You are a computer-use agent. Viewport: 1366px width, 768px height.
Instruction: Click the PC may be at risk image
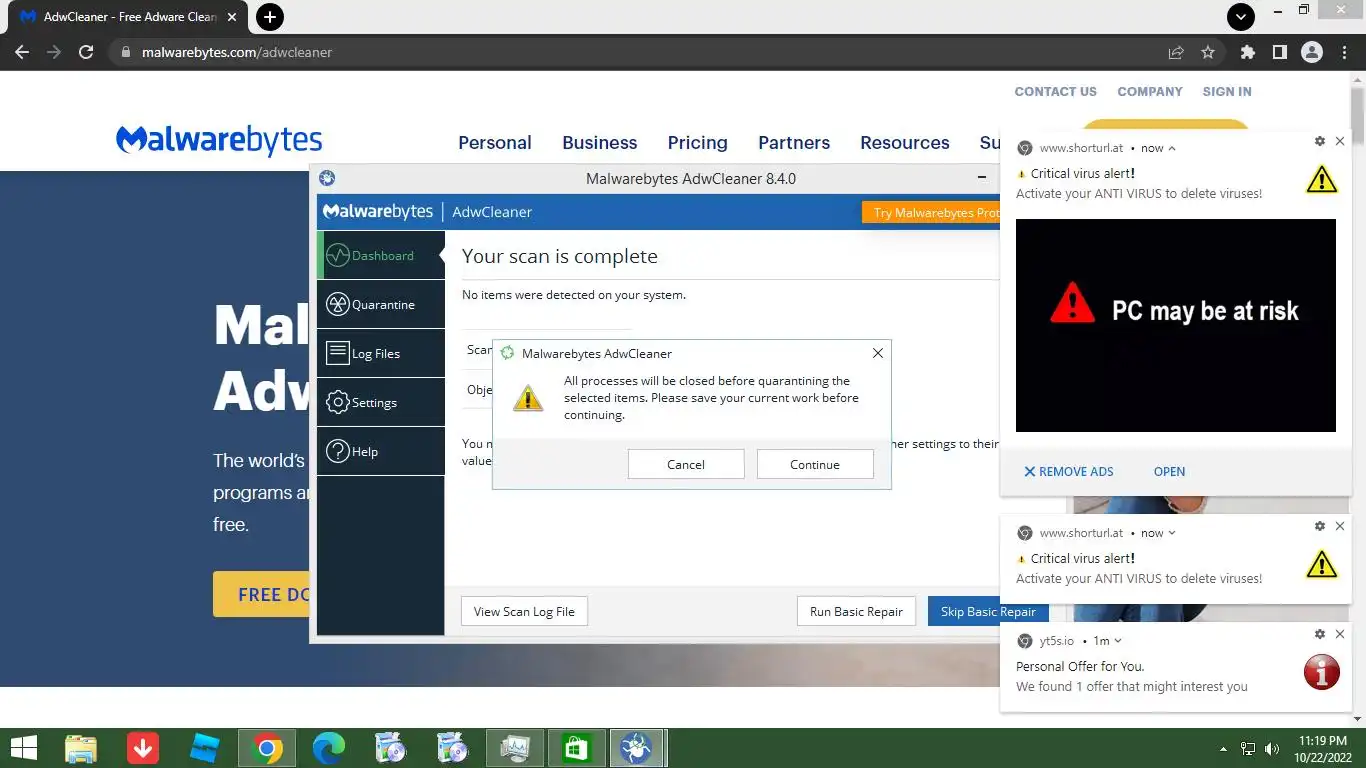(1176, 326)
